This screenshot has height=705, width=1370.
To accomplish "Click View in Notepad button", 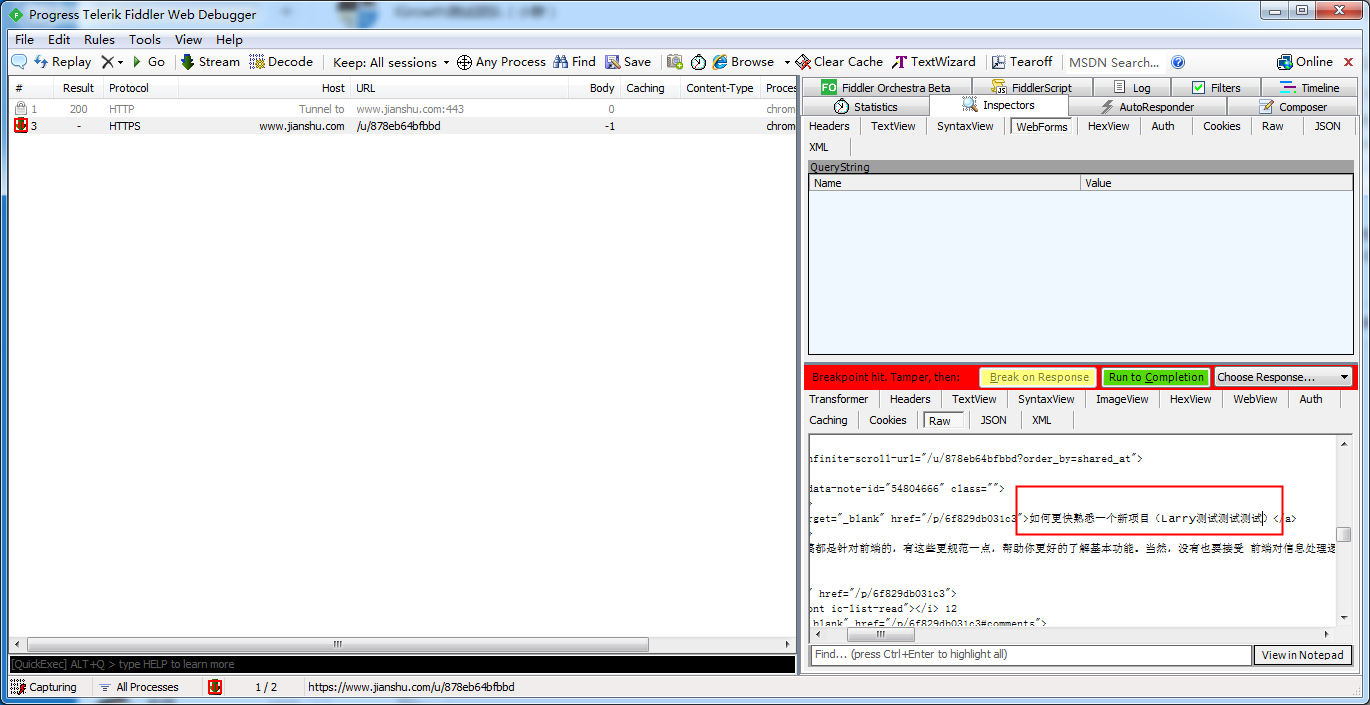I will point(1301,655).
